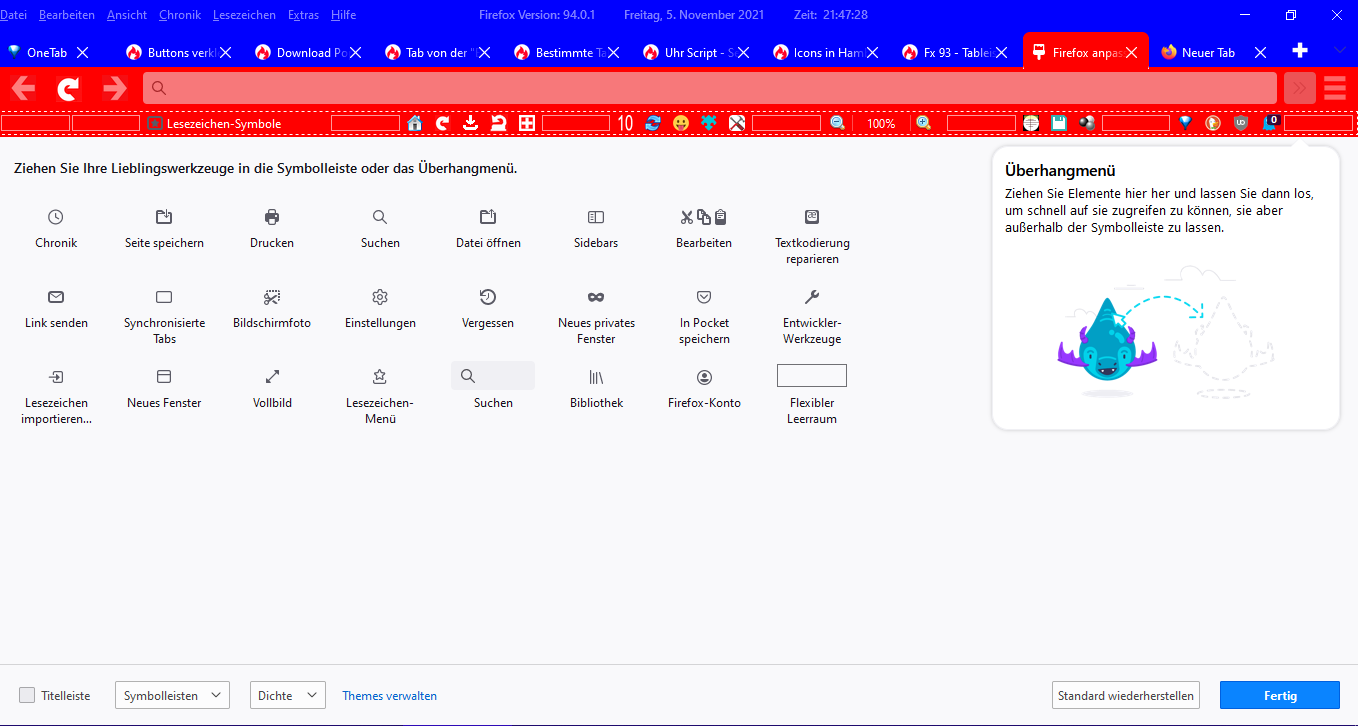Click the Fertig button
Image resolution: width=1358 pixels, height=726 pixels.
[x=1280, y=695]
